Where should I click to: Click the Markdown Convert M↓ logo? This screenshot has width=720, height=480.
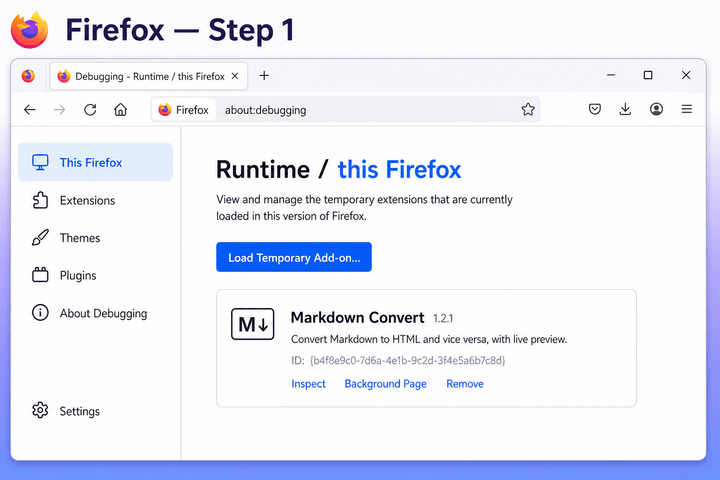tap(253, 324)
